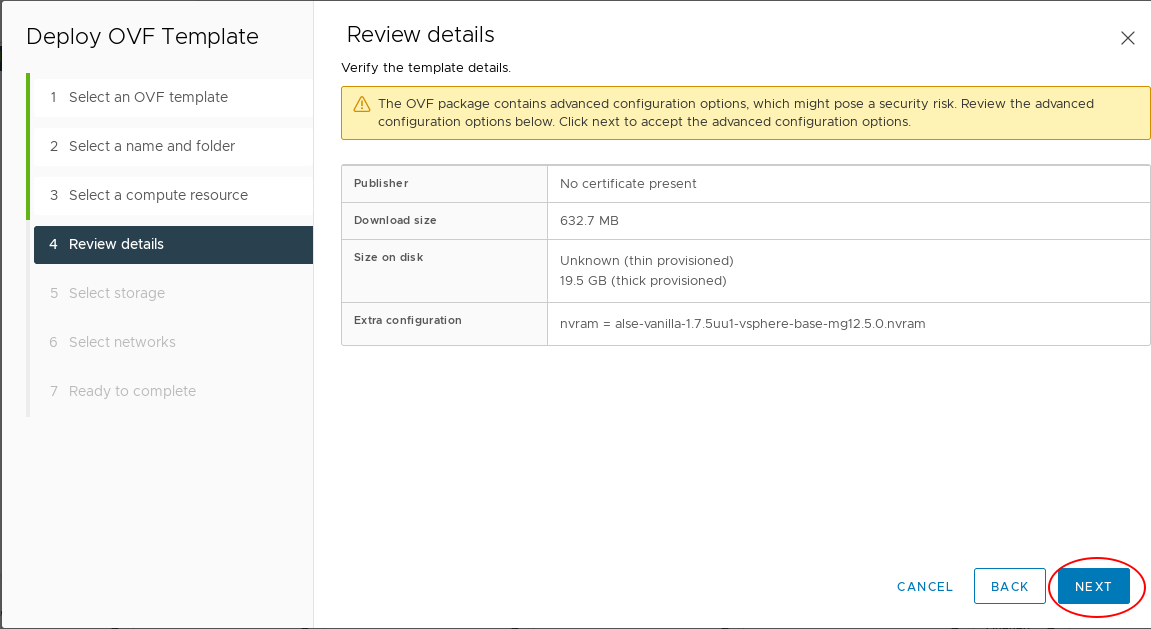Screen dimensions: 1151x629
Task: Click '19.5 GB (thick provisioned)' text
Action: [643, 280]
